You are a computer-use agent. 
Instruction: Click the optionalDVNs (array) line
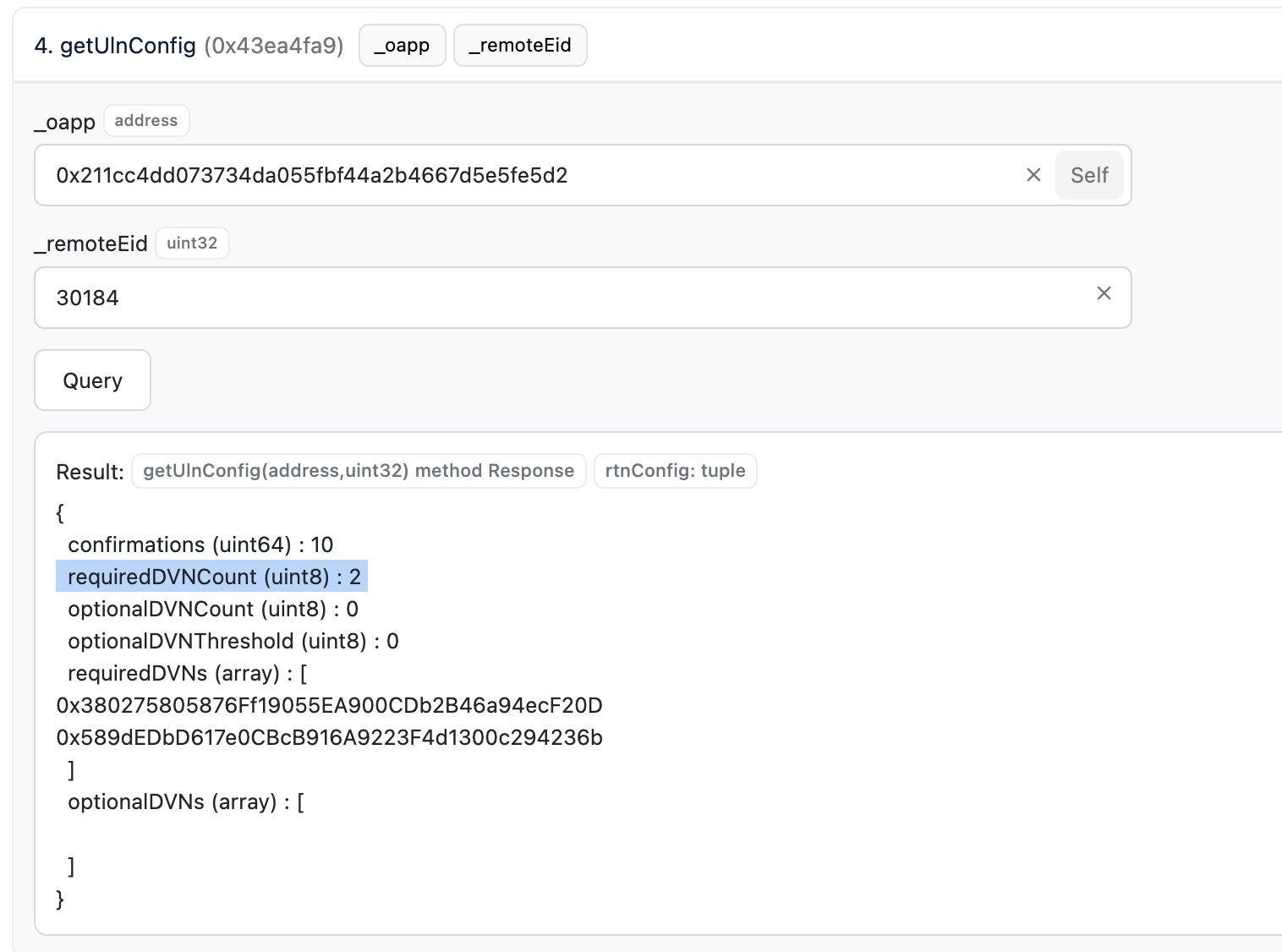tap(185, 802)
